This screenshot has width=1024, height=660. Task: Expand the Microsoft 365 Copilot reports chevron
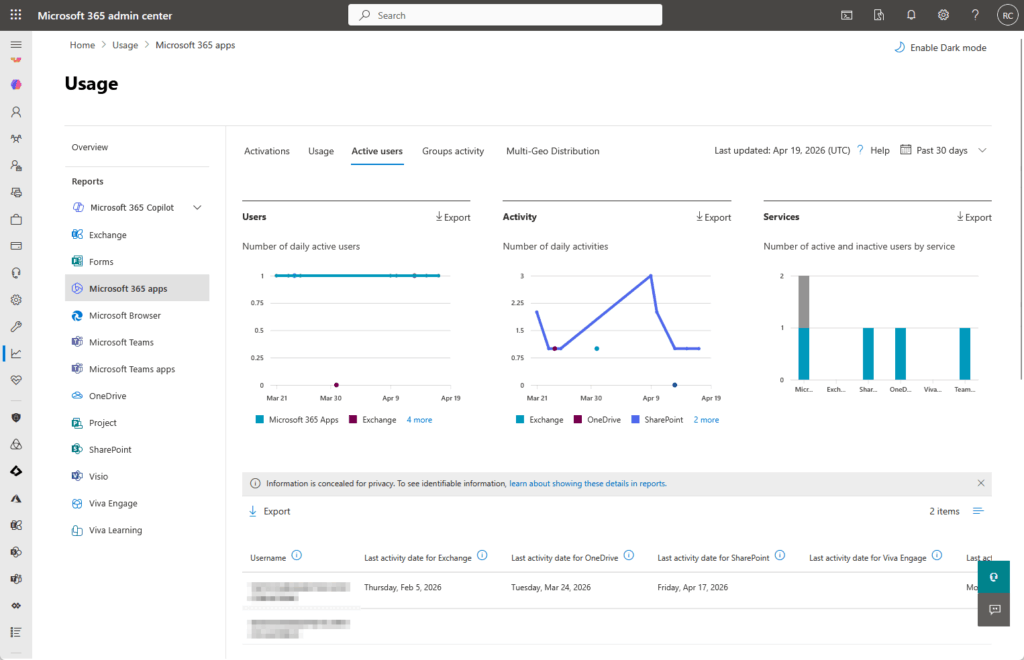tap(197, 208)
